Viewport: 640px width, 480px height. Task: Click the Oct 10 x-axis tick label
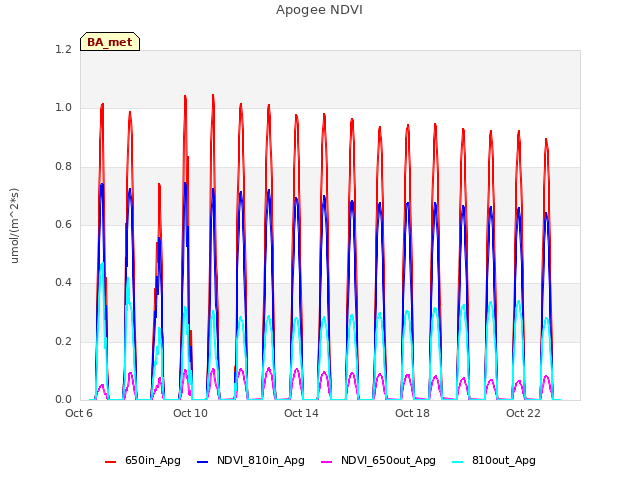click(x=190, y=413)
